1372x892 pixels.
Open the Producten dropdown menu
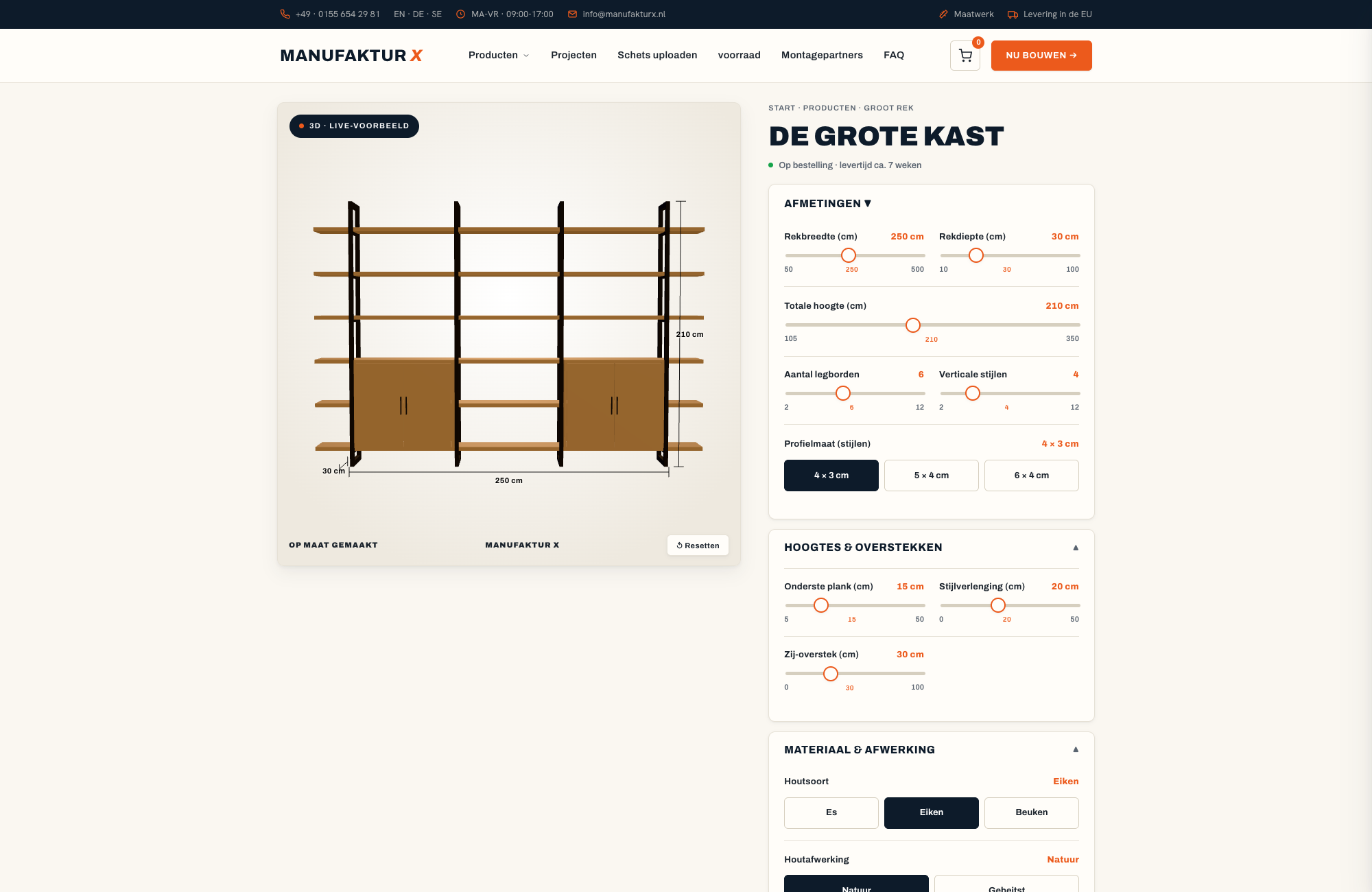coord(499,56)
